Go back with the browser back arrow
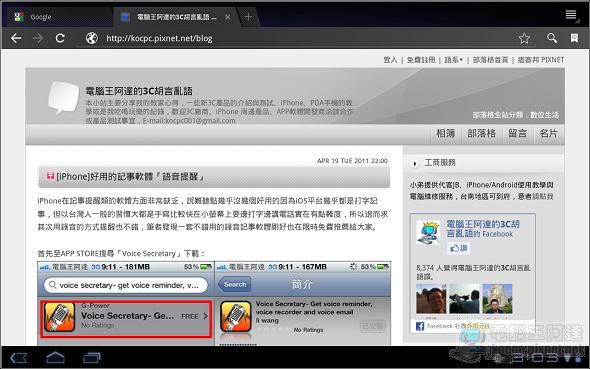 pyautogui.click(x=16, y=38)
